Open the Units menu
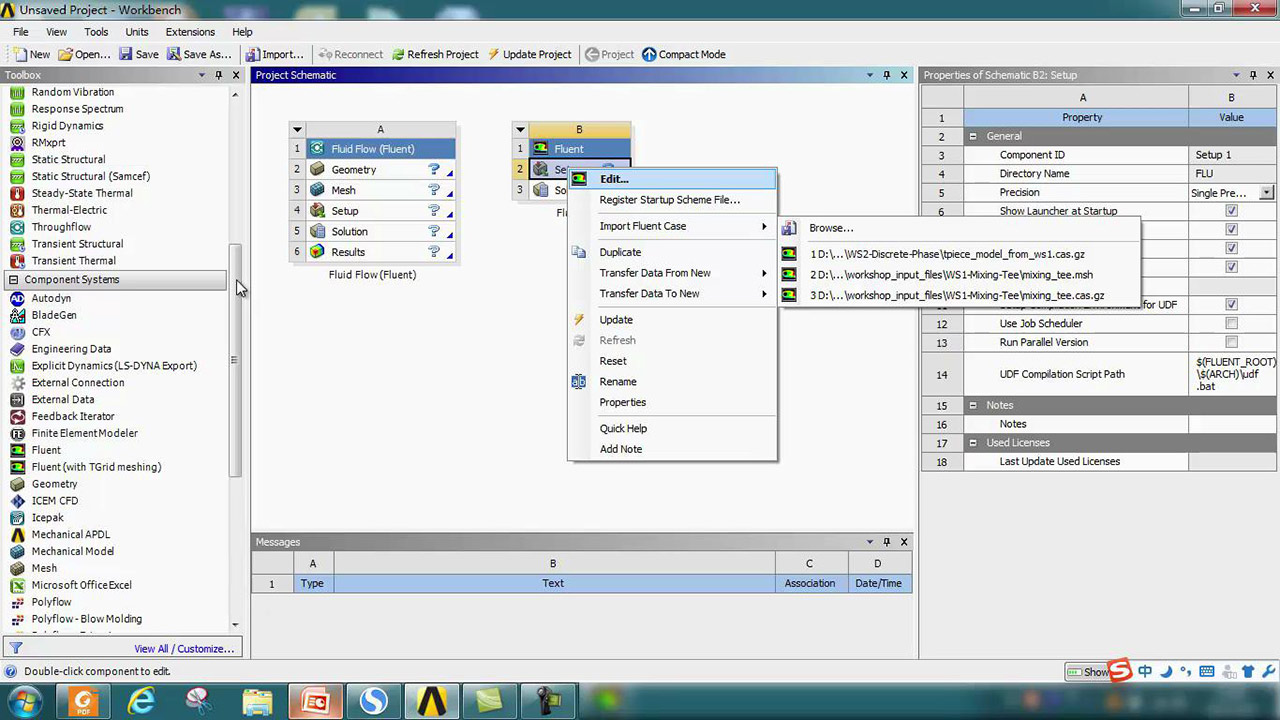 tap(137, 32)
